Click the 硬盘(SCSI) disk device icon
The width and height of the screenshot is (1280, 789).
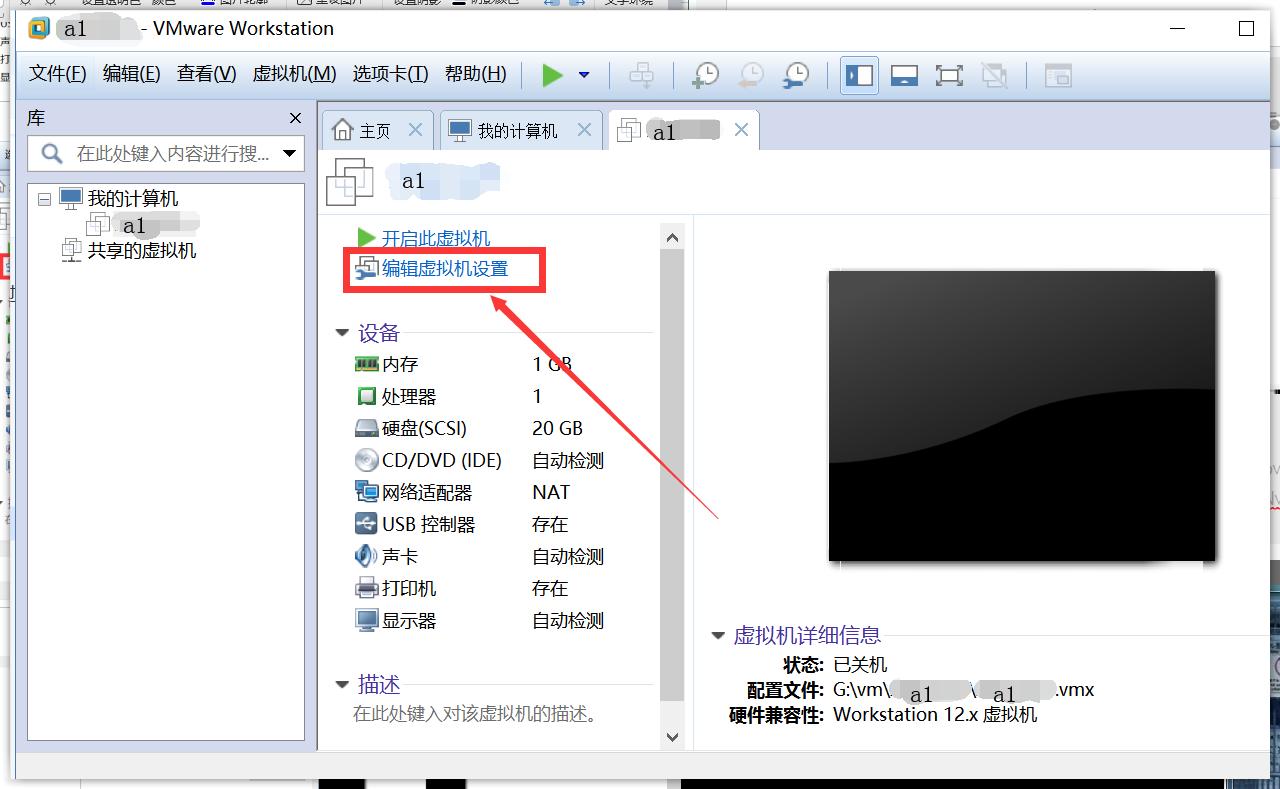tap(366, 428)
